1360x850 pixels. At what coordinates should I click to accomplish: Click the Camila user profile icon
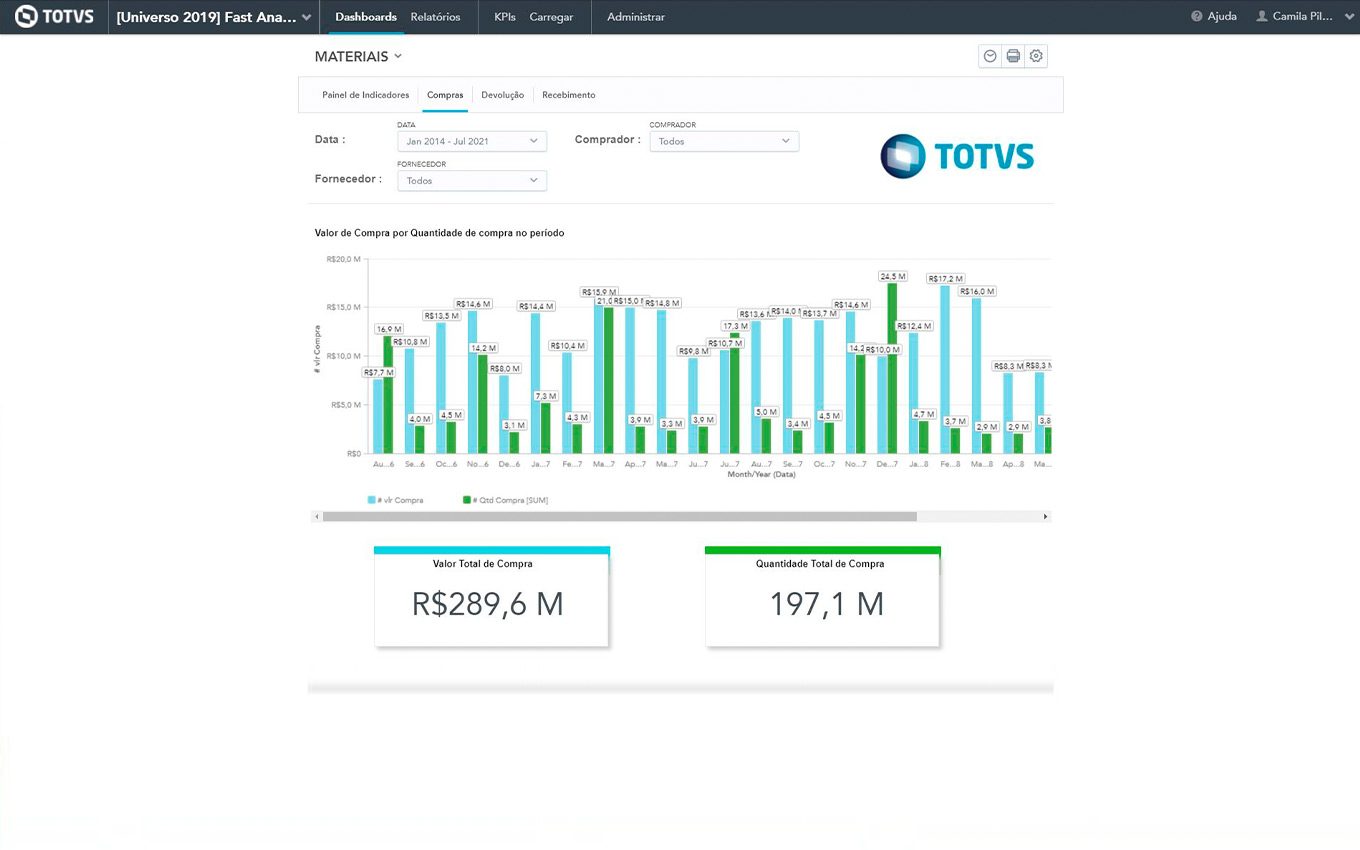point(1262,17)
